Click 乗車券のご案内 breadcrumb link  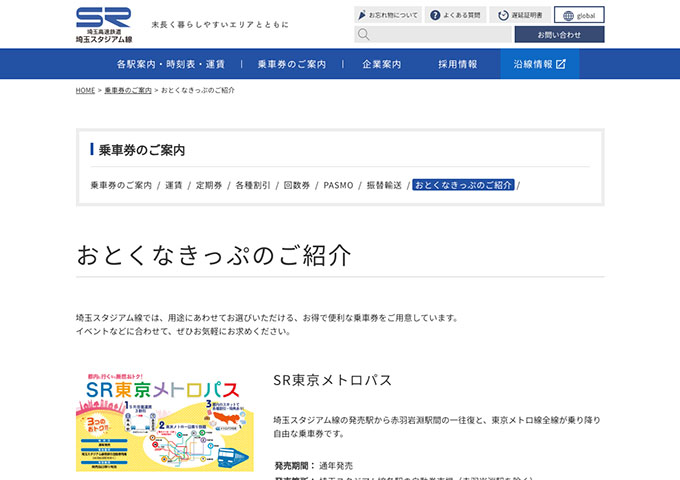click(x=128, y=90)
